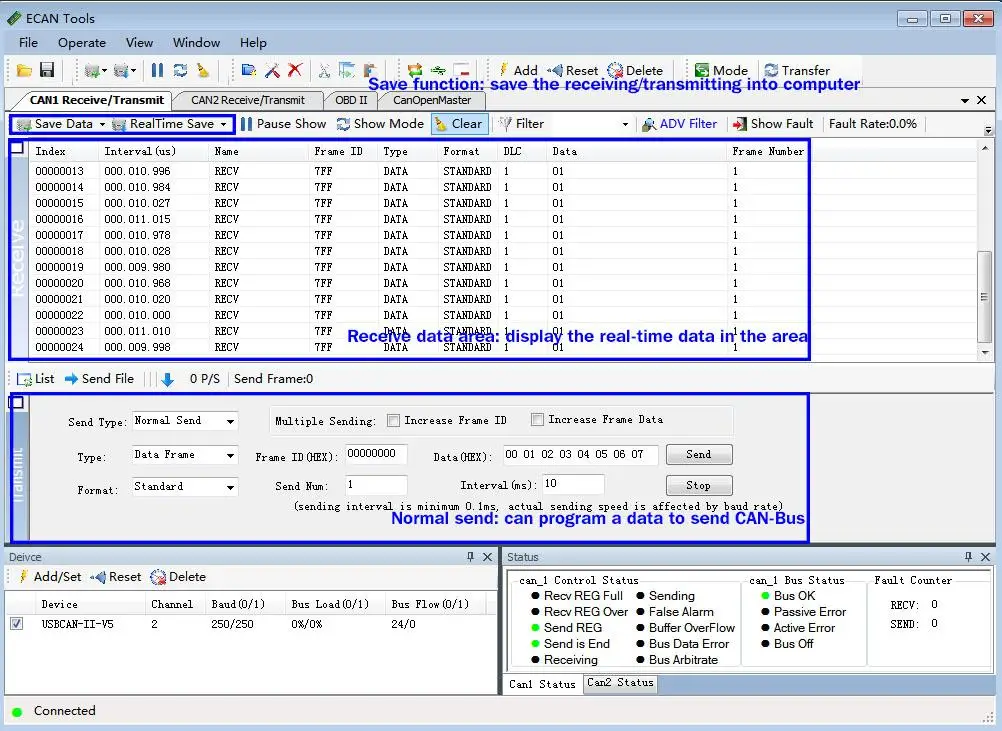
Task: Pin the Status panel
Action: pos(968,557)
